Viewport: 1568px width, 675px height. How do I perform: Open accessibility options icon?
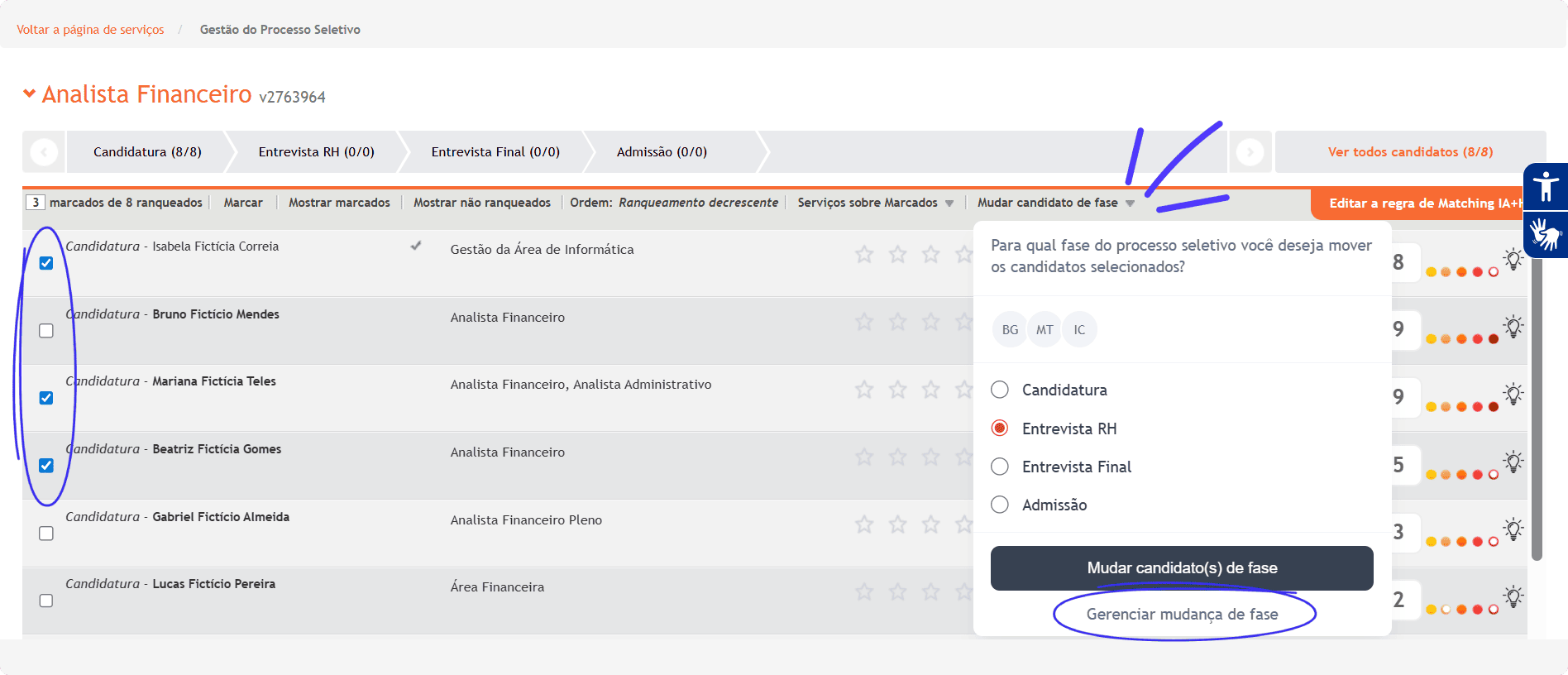[1545, 186]
